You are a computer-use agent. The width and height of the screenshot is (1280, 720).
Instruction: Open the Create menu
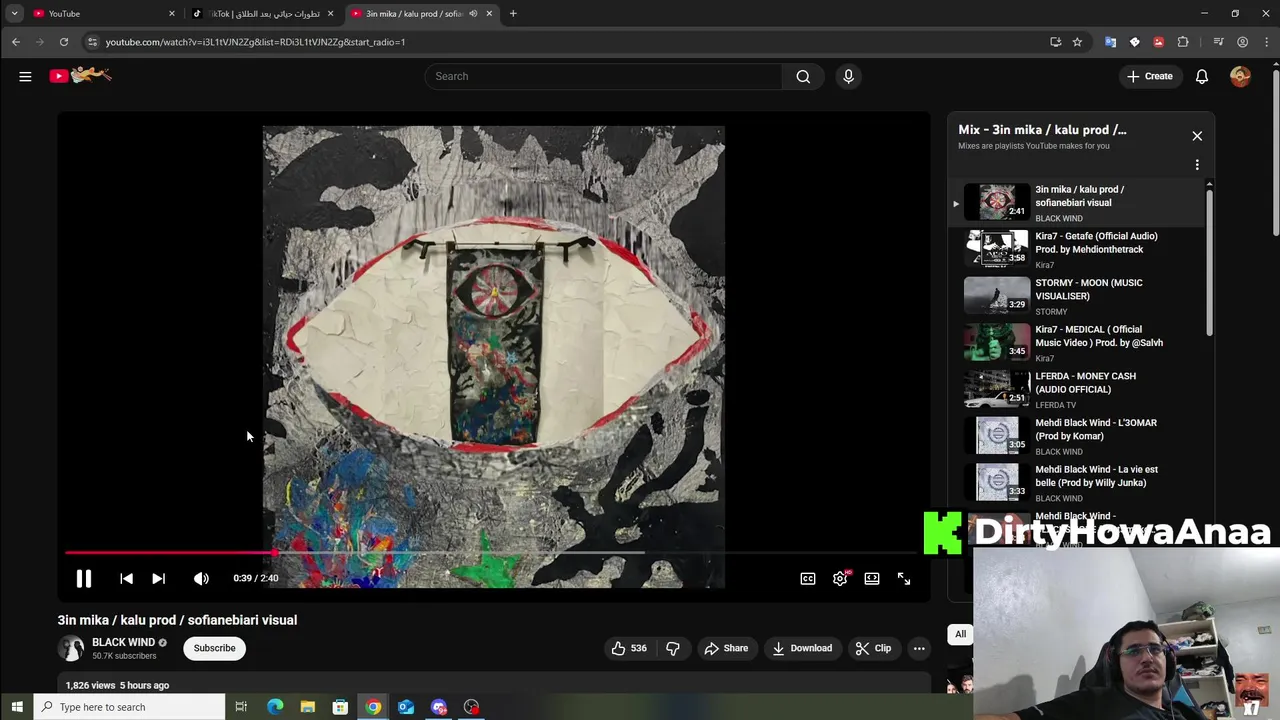[x=1150, y=76]
